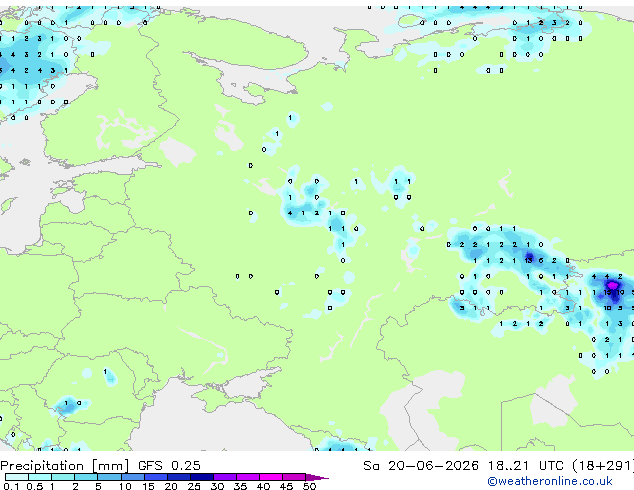The height and width of the screenshot is (490, 634).
Task: Click the '0.1' legend scale label
Action: (x=11, y=486)
